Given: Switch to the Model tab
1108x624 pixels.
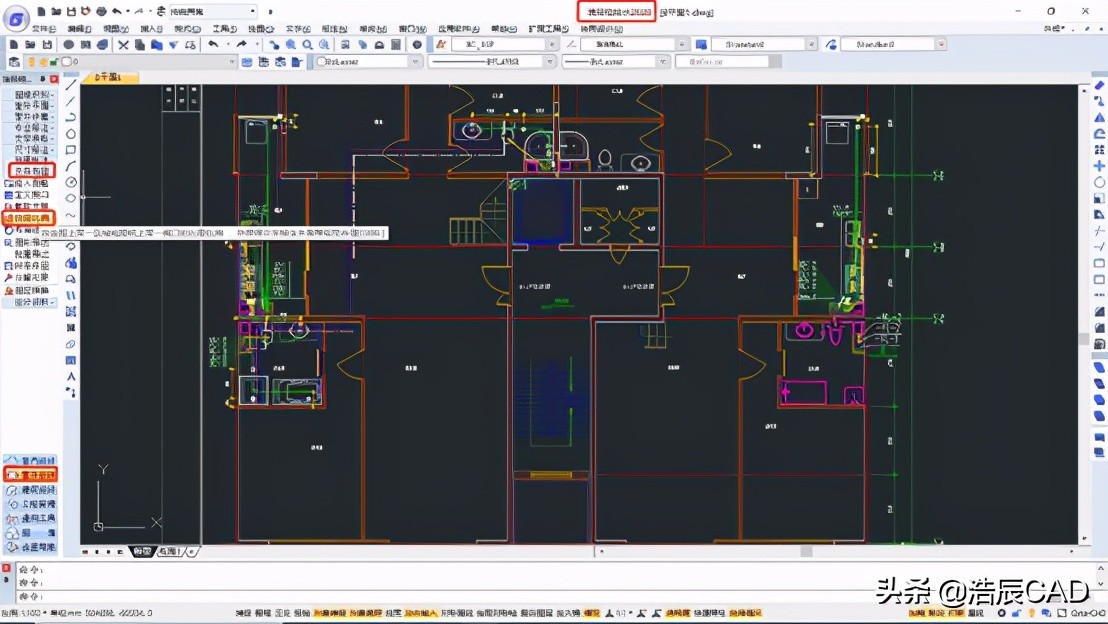Looking at the screenshot, I should (143, 551).
